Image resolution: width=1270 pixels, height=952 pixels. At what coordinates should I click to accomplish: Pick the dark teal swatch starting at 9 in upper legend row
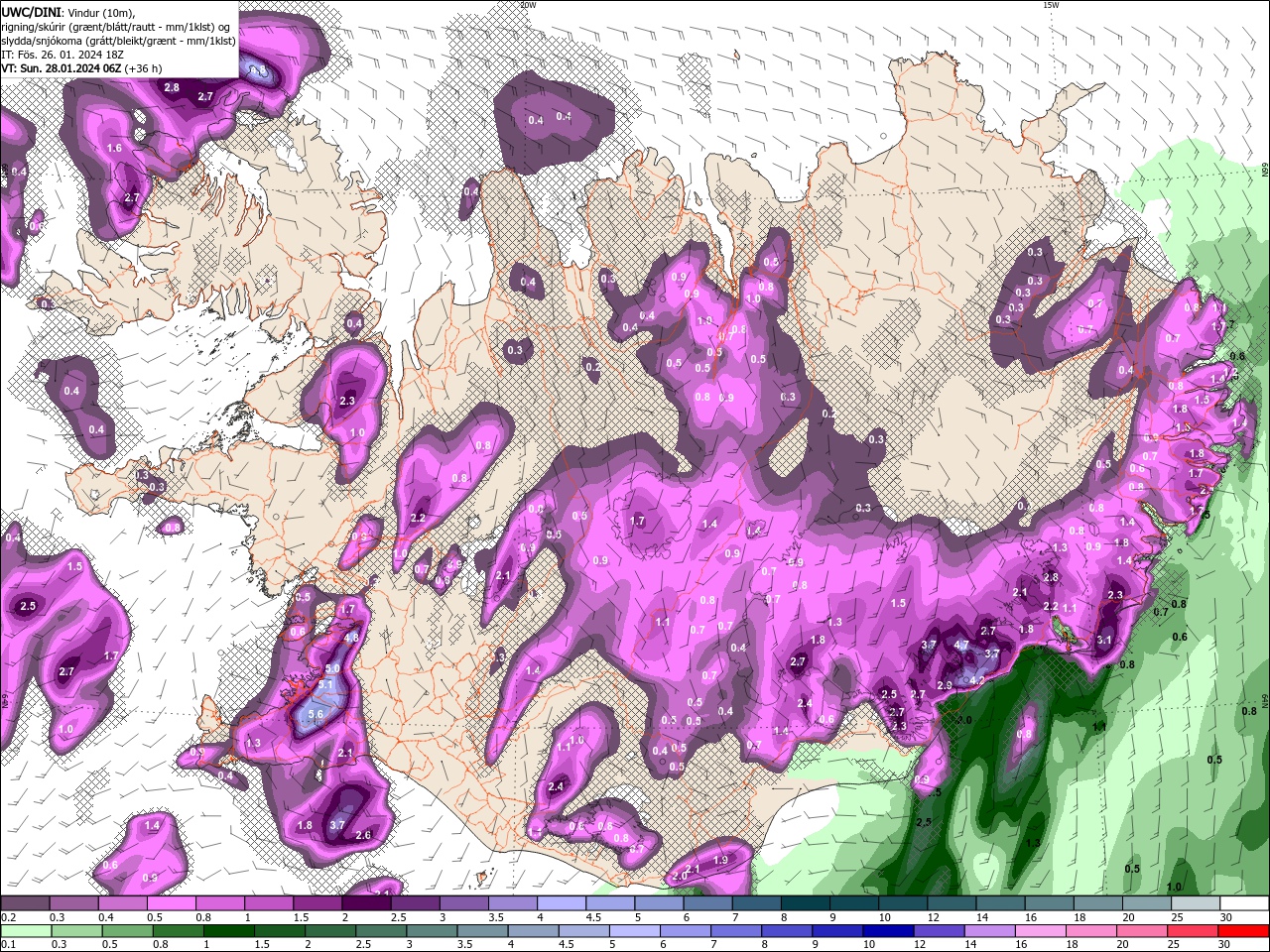coord(853,903)
